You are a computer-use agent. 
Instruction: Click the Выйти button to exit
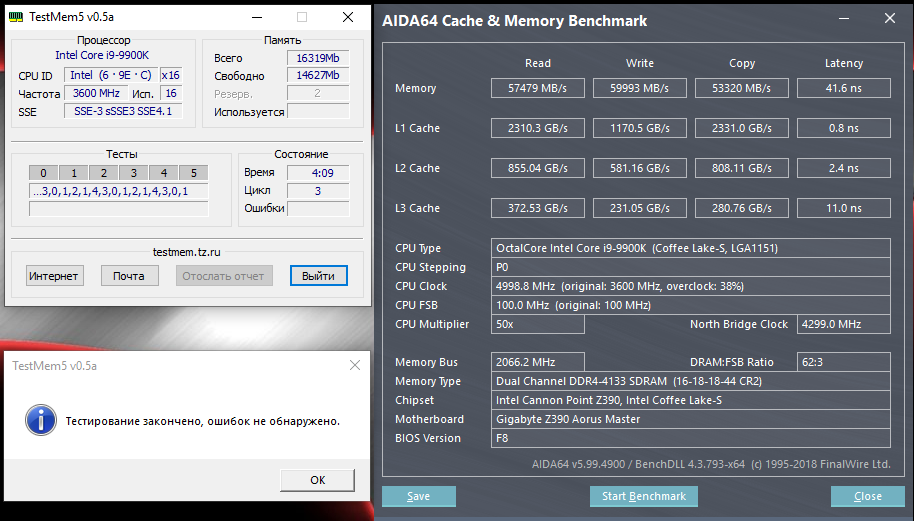point(318,275)
